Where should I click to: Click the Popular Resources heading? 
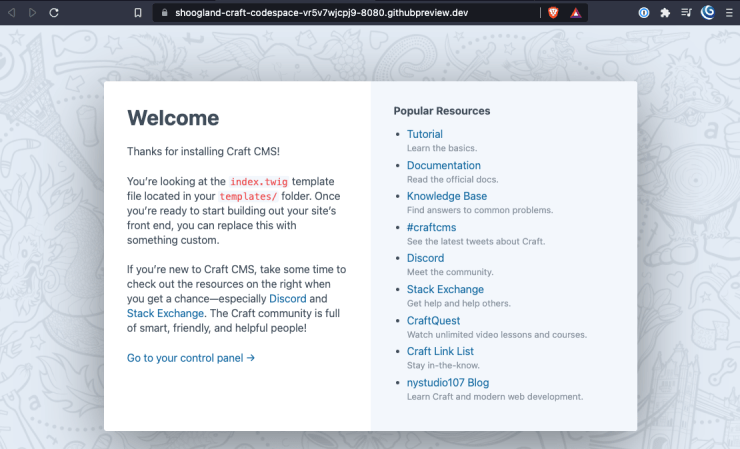(x=442, y=111)
